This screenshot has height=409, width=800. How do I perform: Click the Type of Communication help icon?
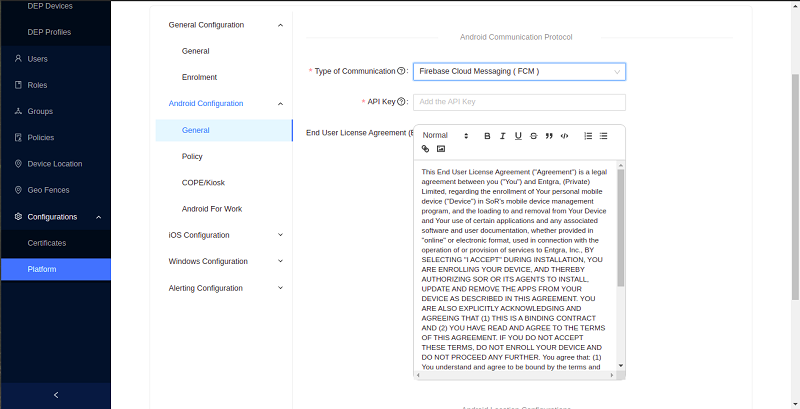401,71
